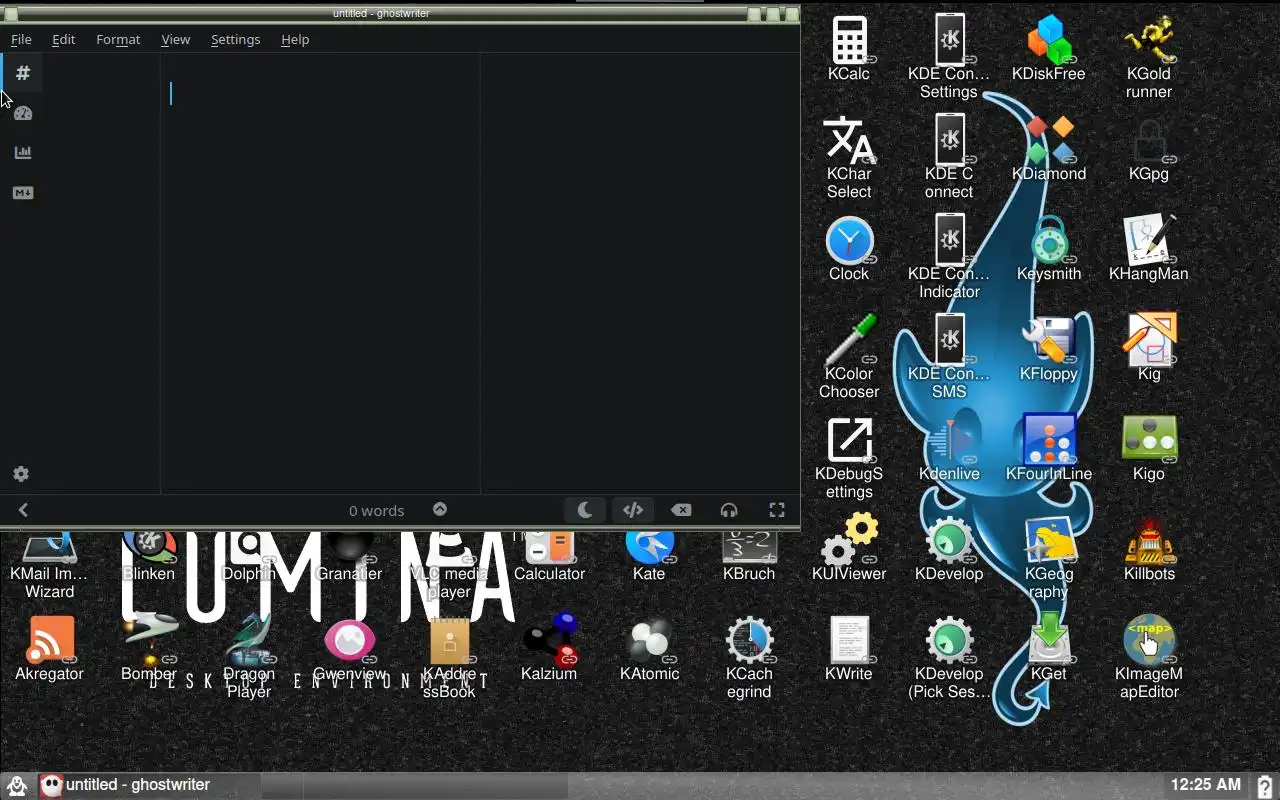Launch KGoldrunner game icon

1149,57
